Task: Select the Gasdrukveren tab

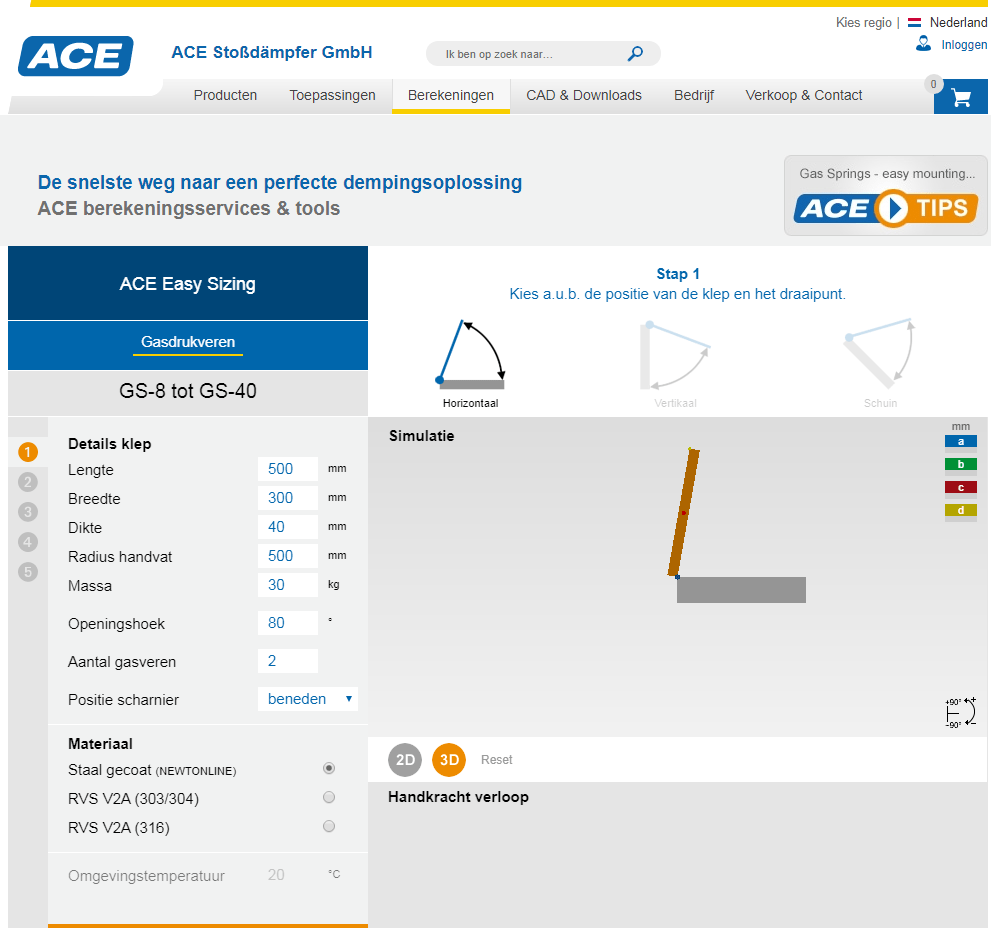Action: point(188,342)
